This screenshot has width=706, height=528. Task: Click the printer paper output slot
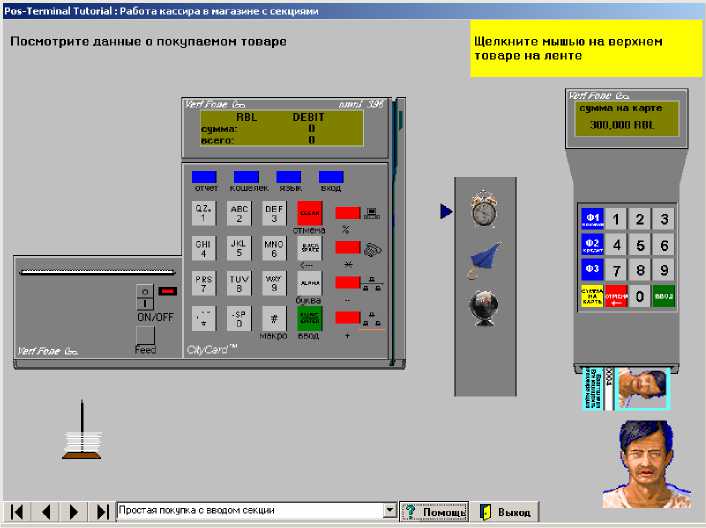click(x=97, y=272)
